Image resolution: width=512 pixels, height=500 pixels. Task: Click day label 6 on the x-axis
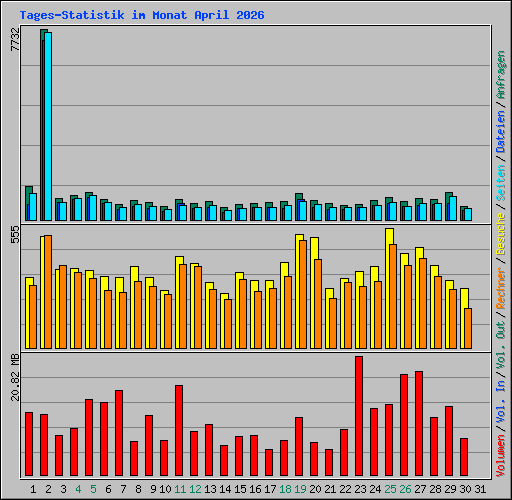(108, 489)
